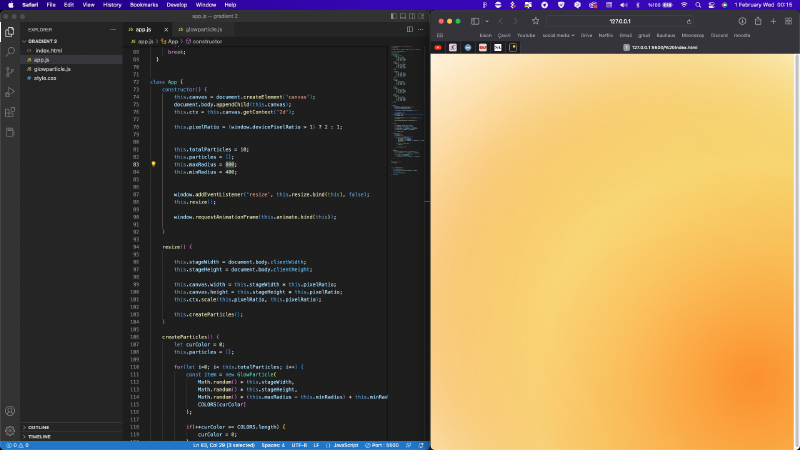The image size is (800, 450).
Task: Click the Safari share icon
Action: [758, 21]
